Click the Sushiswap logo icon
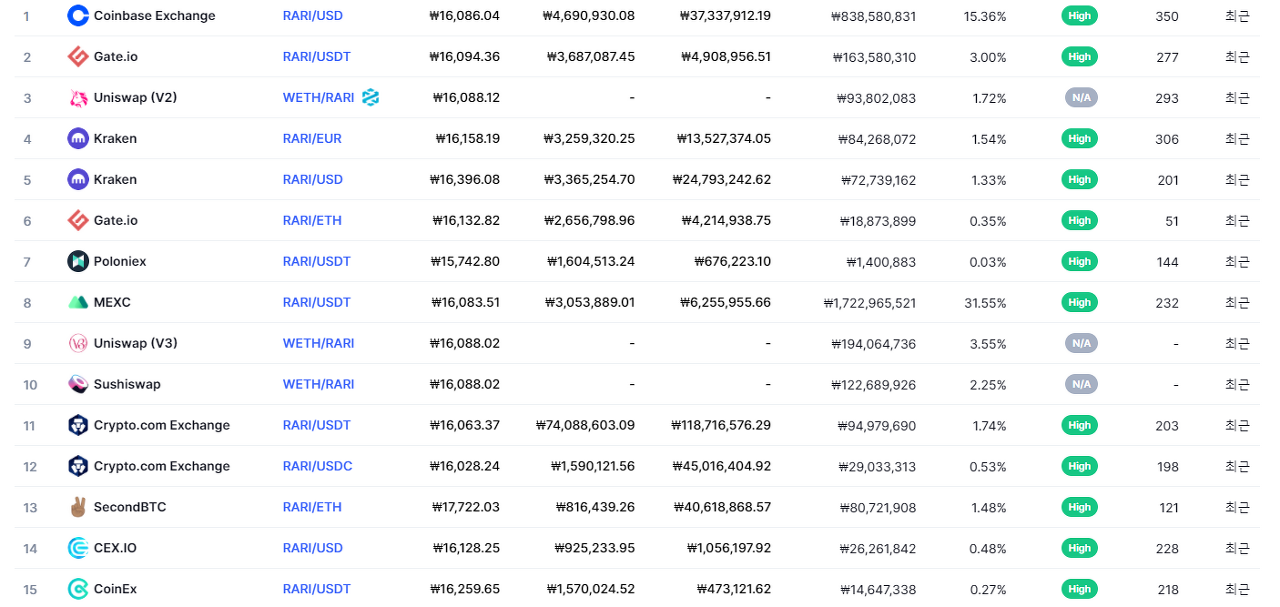The image size is (1280, 607). point(78,385)
